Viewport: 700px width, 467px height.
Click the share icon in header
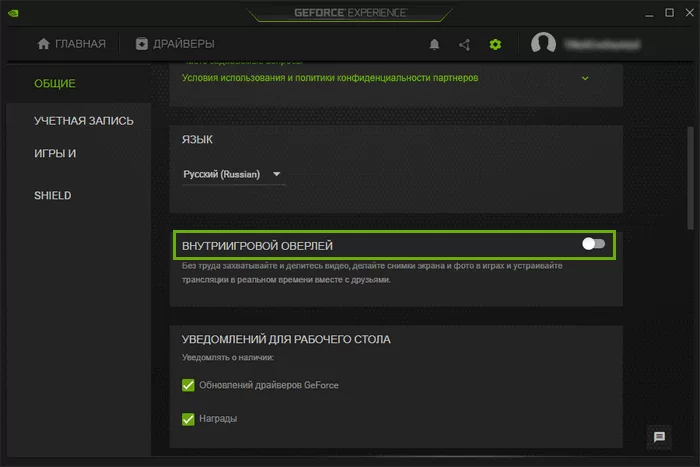pos(464,44)
